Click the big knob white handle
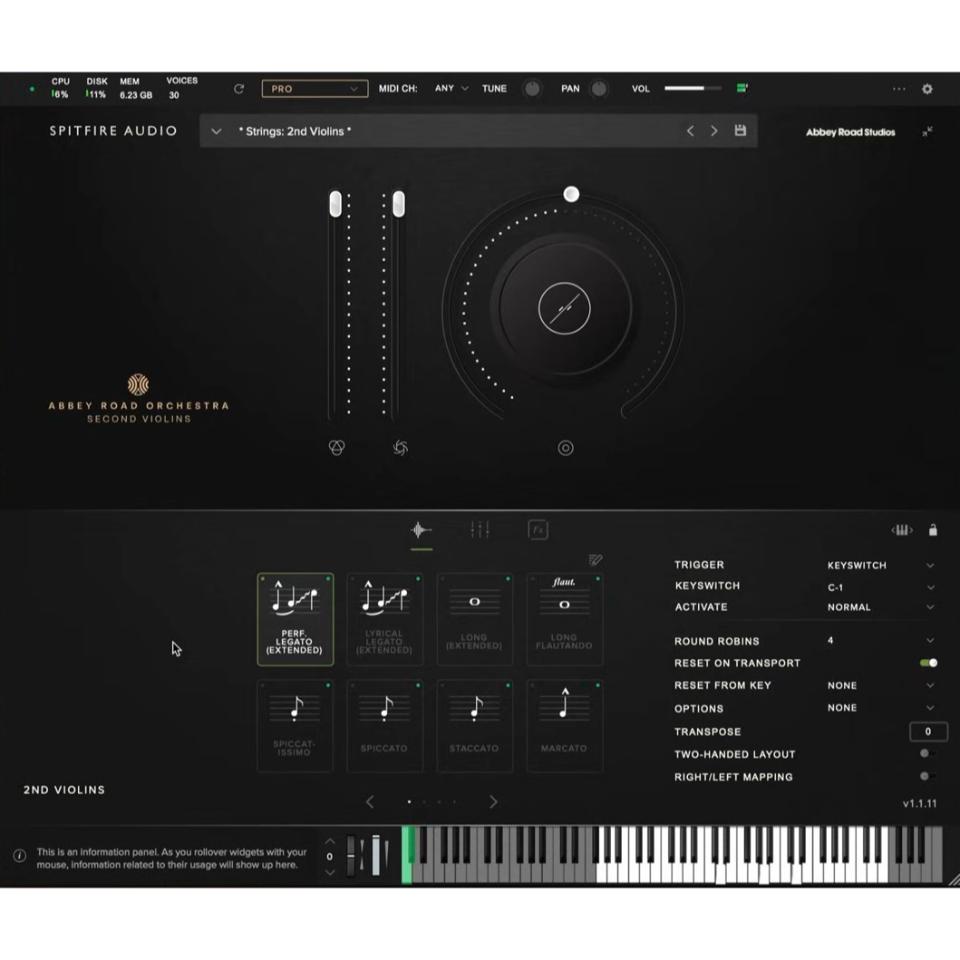Viewport: 960px width, 960px height. click(x=571, y=194)
